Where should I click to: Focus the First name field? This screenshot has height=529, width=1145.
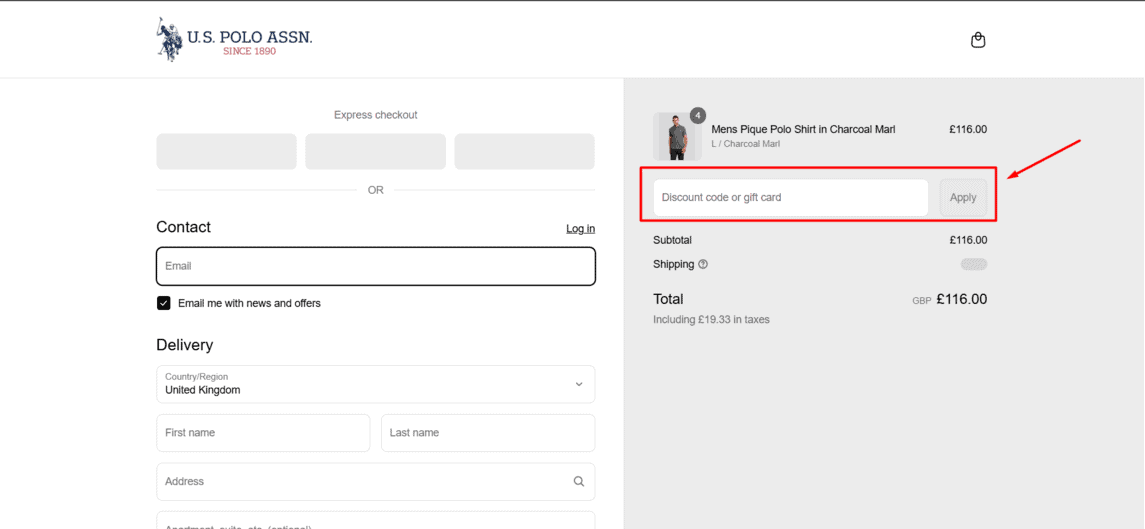(x=263, y=433)
